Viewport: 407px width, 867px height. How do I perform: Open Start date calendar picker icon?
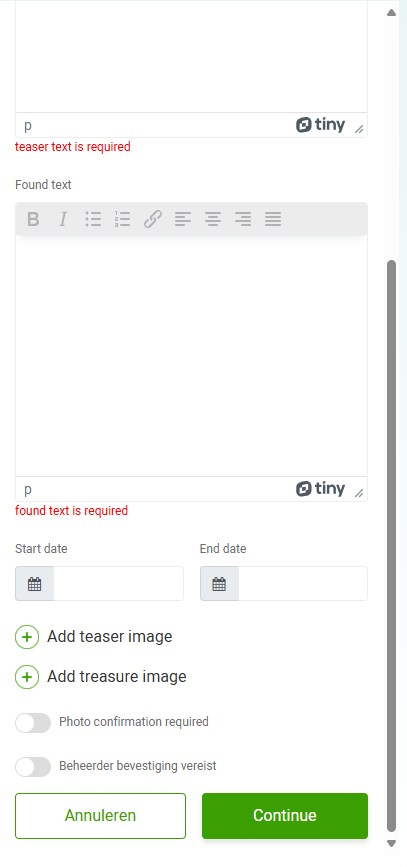coord(34,584)
